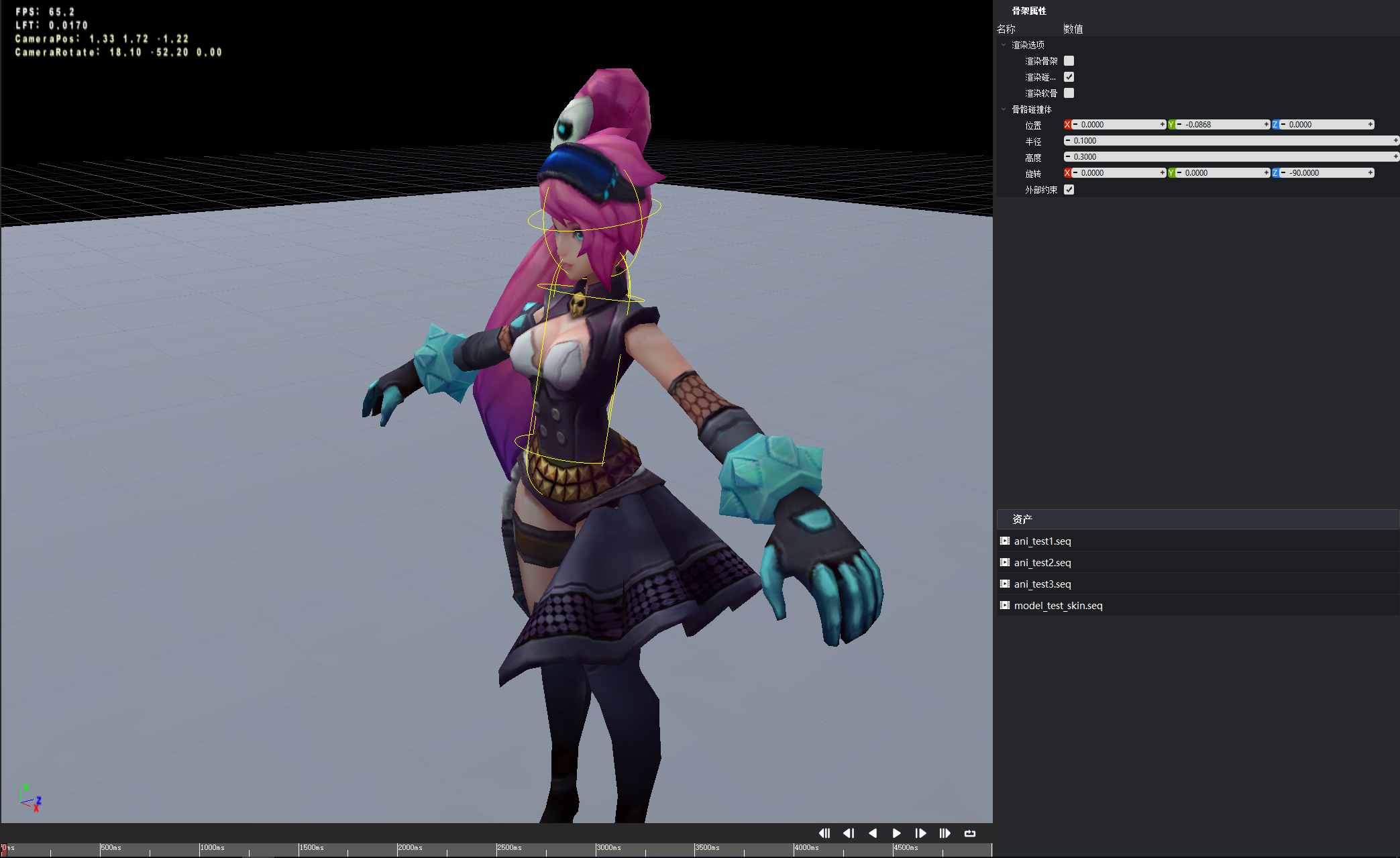Click rotation Z value -90.0000 field
The image size is (1400, 858).
(x=1326, y=173)
